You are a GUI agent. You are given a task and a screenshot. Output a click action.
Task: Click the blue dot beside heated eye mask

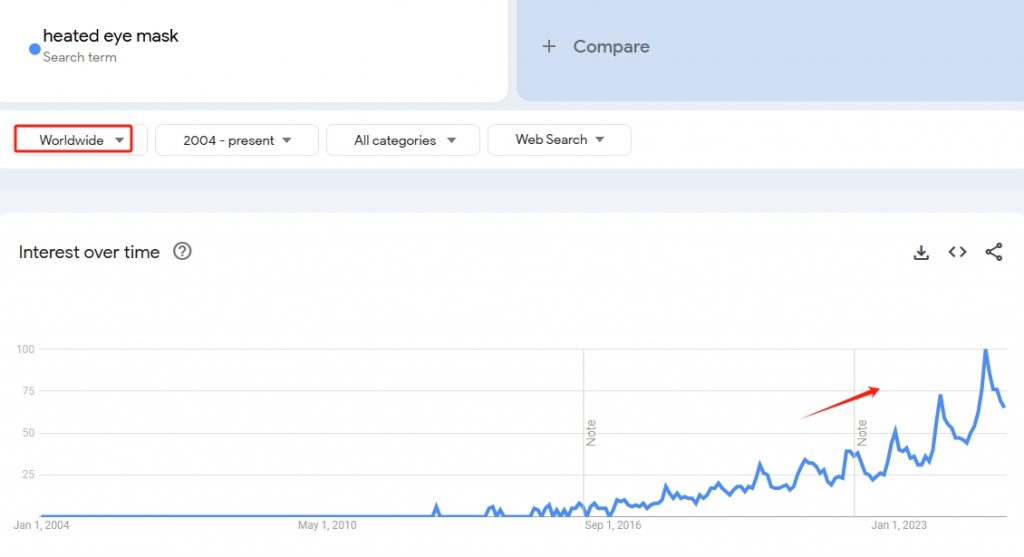pyautogui.click(x=34, y=47)
